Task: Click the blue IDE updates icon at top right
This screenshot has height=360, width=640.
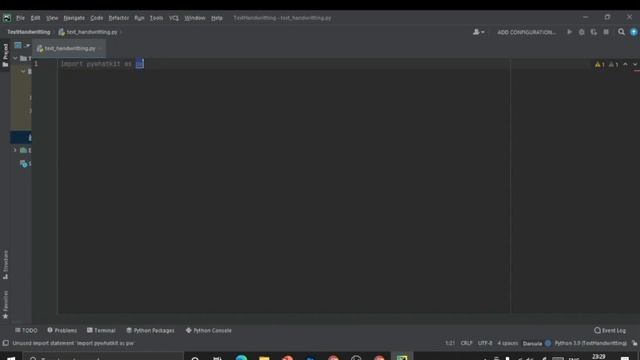Action: 633,32
